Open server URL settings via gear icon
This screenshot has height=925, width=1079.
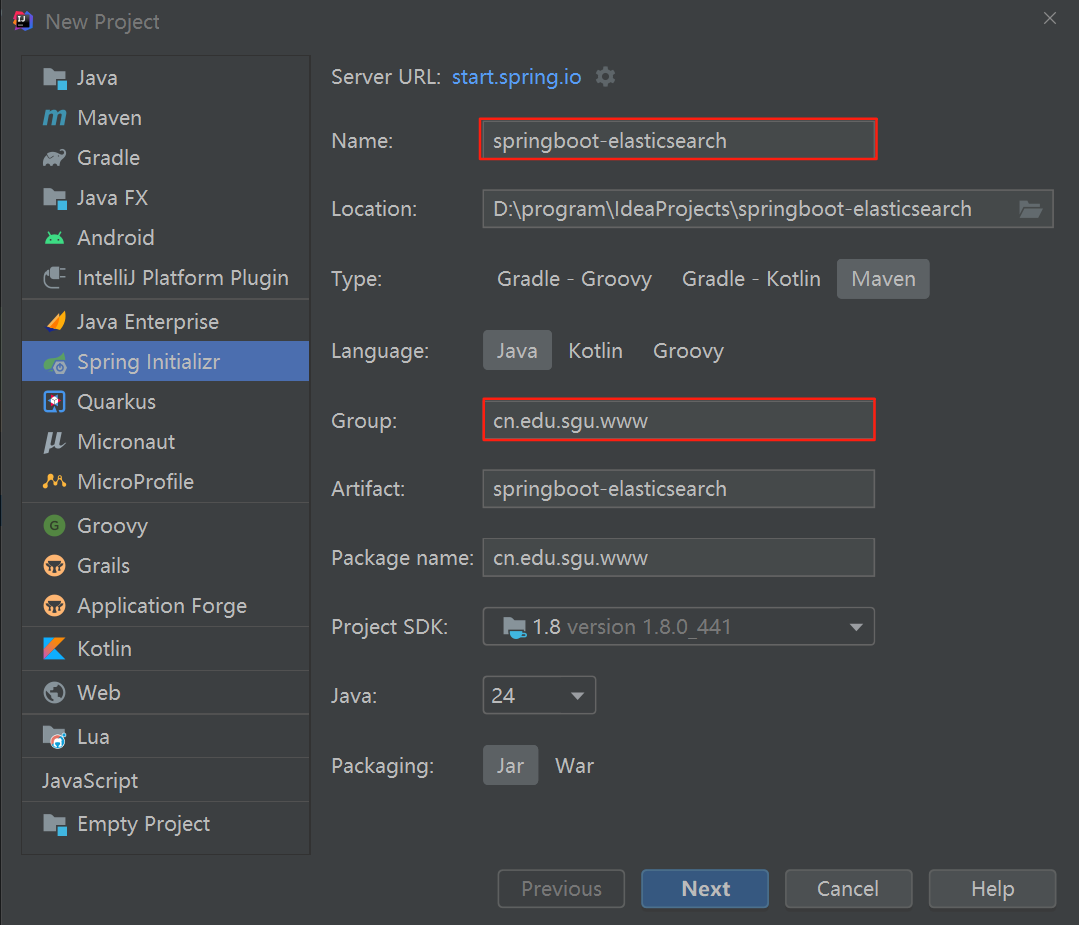point(605,76)
